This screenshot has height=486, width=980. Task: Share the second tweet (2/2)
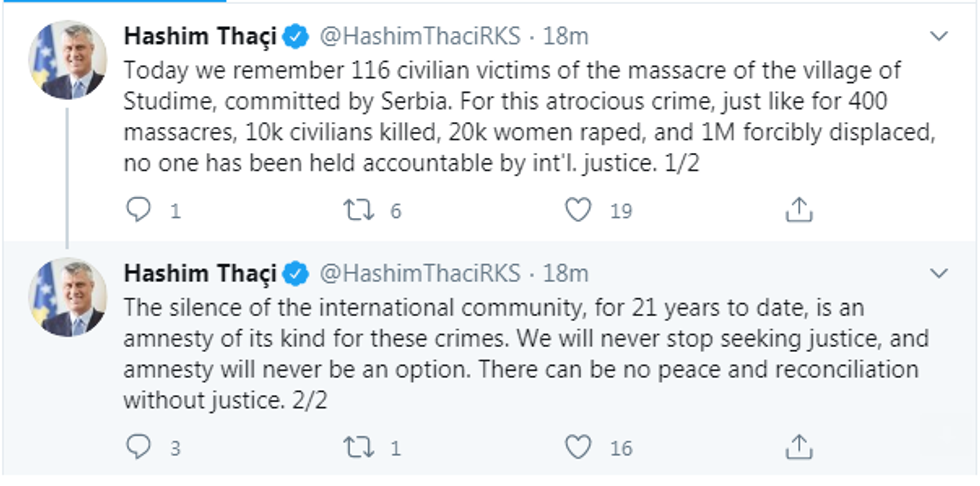point(797,447)
